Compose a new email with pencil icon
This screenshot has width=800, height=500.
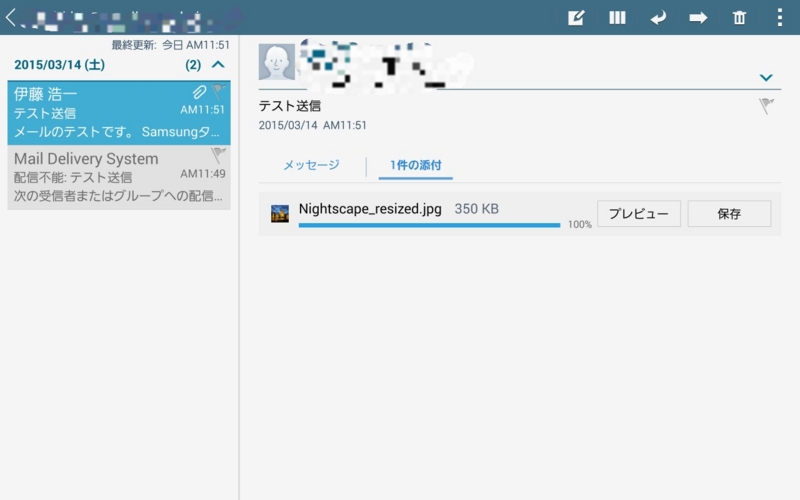click(x=576, y=18)
